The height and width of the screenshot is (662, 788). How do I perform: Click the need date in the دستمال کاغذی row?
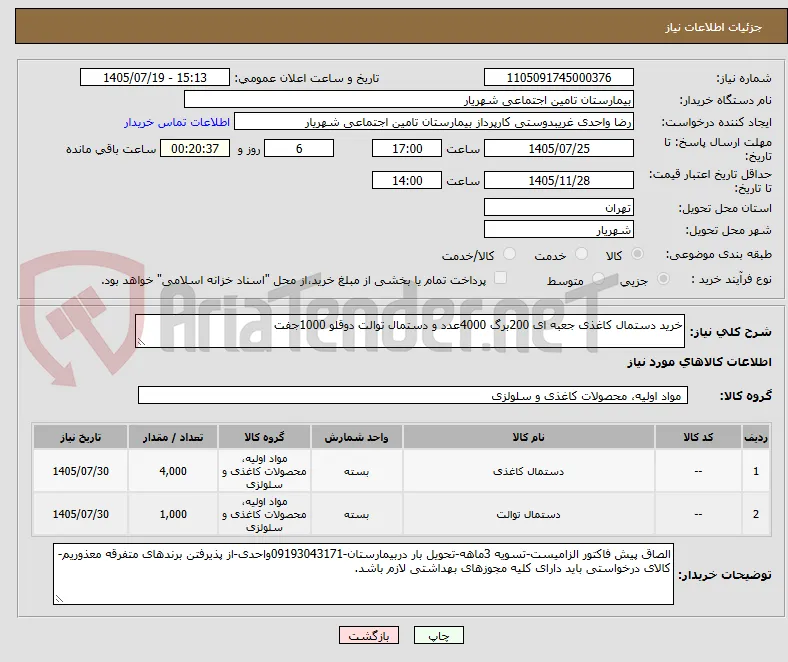(x=80, y=471)
